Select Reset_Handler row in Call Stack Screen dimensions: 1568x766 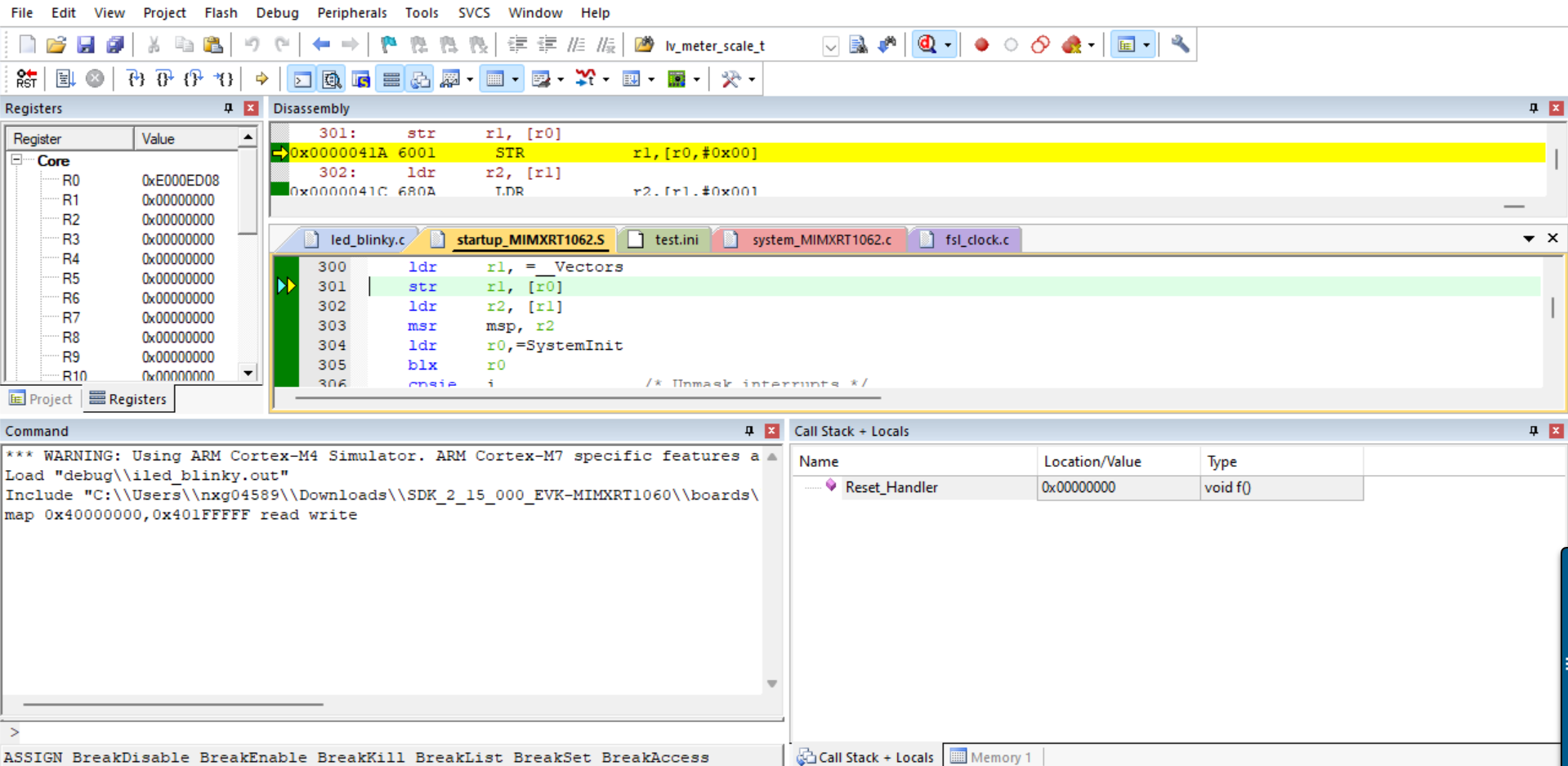coord(1078,487)
